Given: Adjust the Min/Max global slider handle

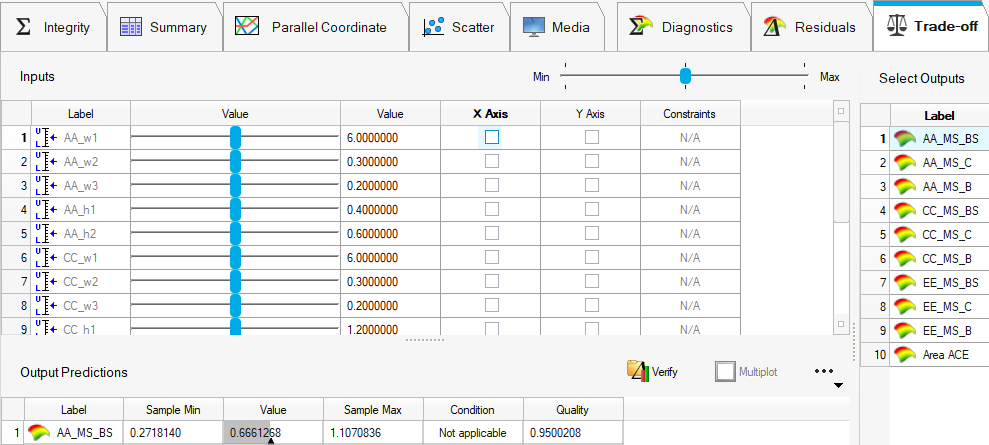Looking at the screenshot, I should coord(686,76).
